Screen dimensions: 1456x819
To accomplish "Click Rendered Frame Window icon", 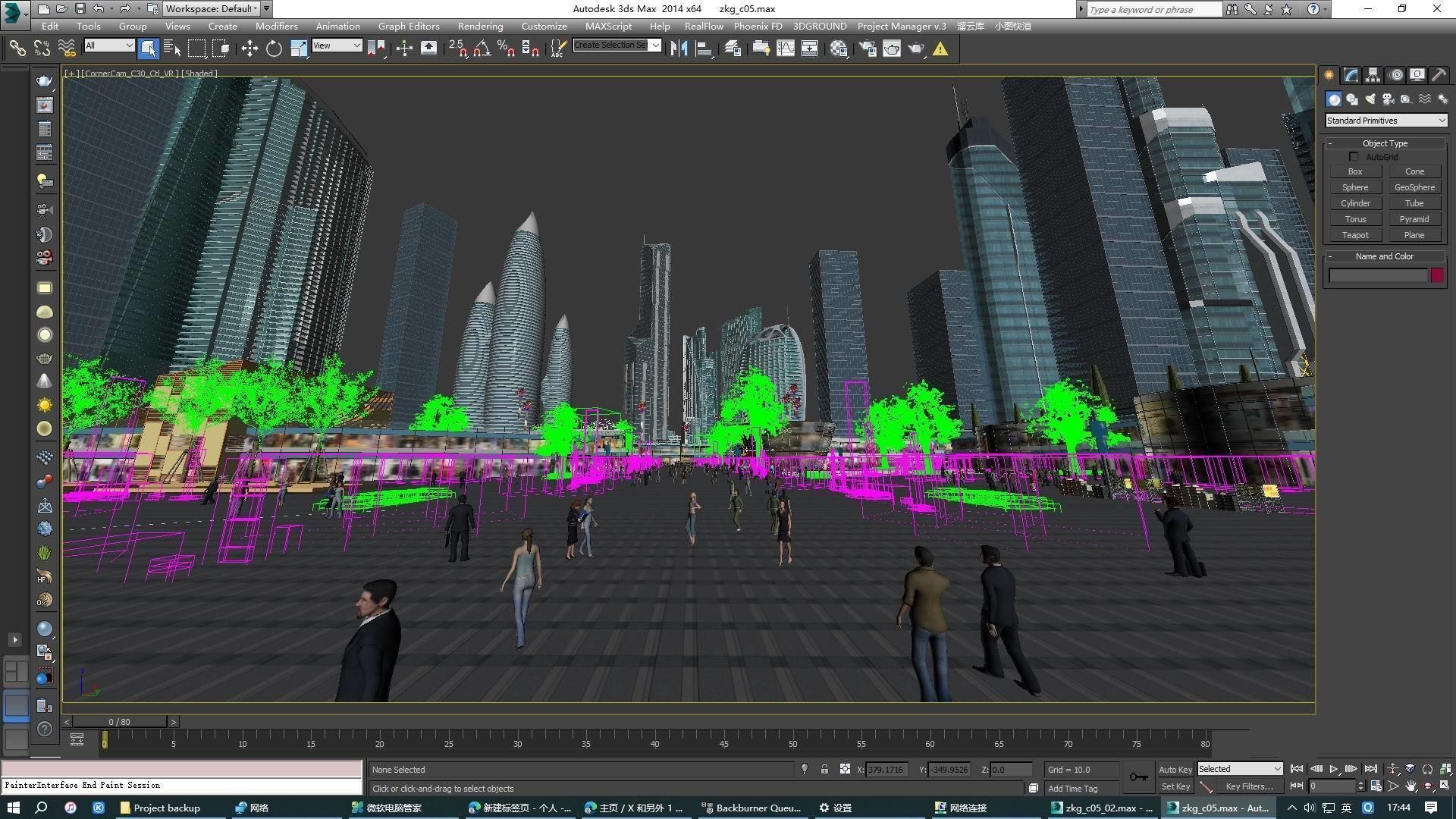I will tap(892, 49).
